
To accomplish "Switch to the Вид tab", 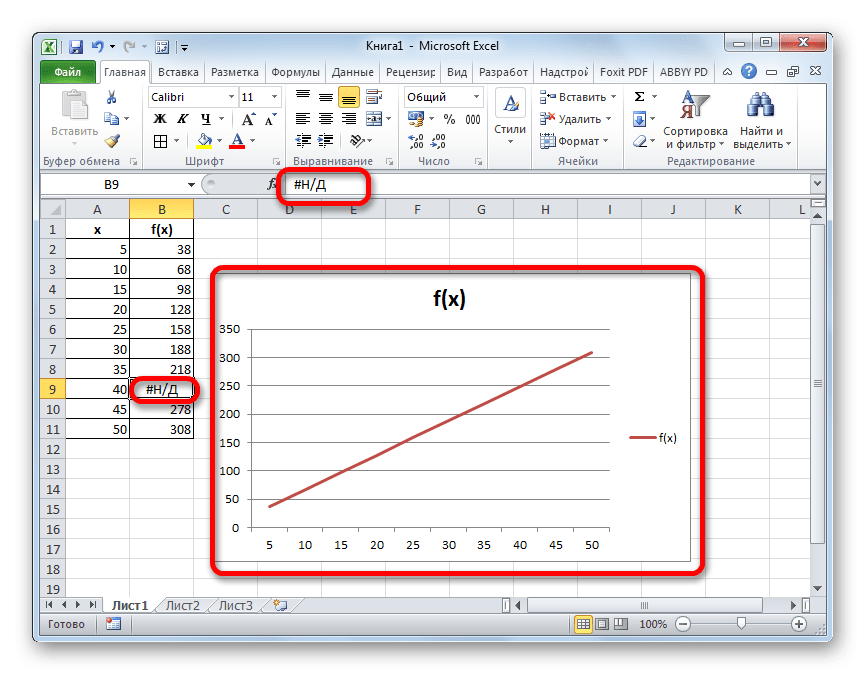I will point(457,72).
